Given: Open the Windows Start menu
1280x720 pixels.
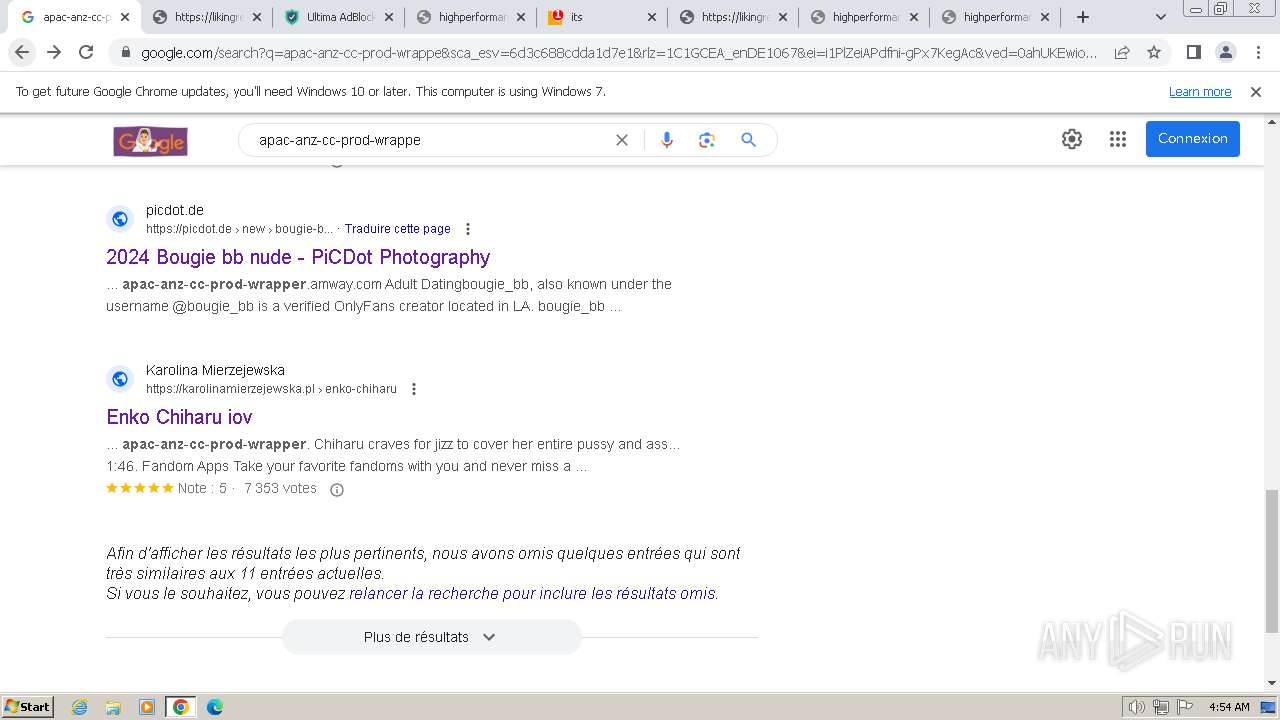Looking at the screenshot, I should pyautogui.click(x=28, y=707).
